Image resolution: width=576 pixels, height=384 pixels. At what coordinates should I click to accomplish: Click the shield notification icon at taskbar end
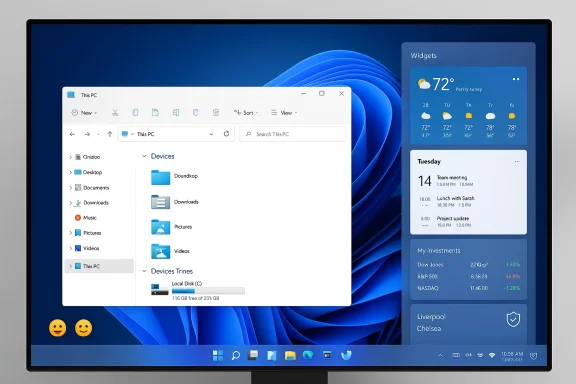533,356
